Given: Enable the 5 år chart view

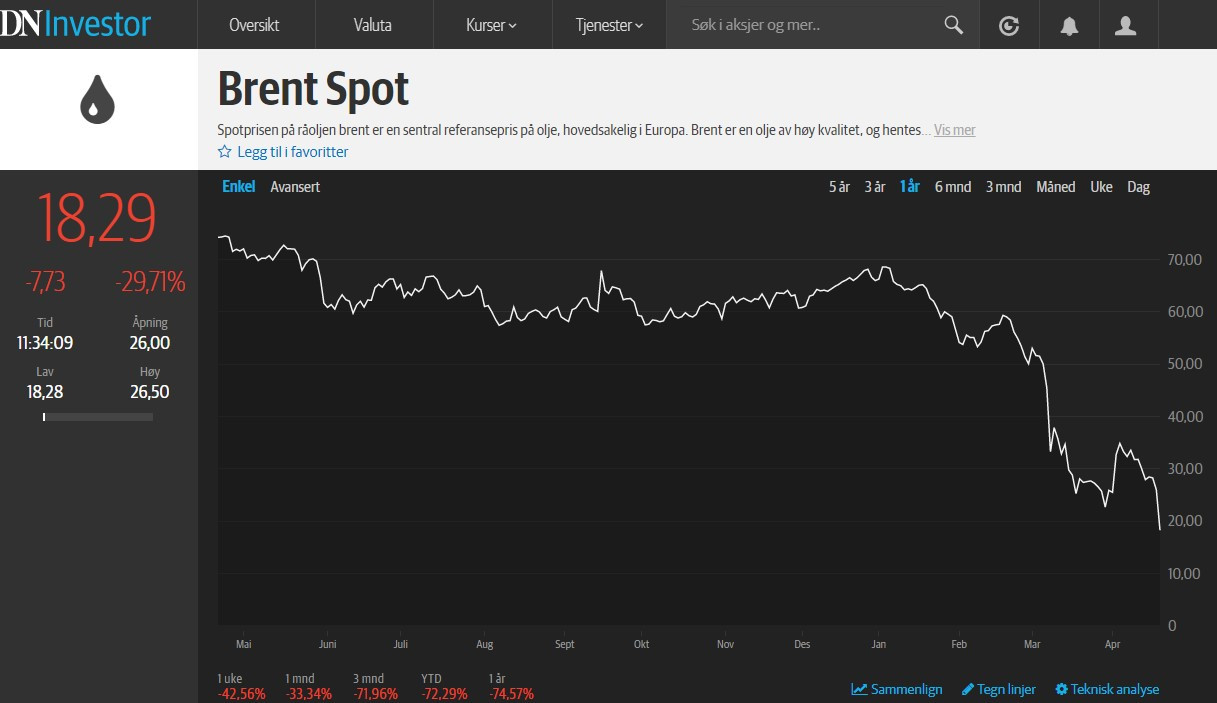Looking at the screenshot, I should (x=838, y=186).
